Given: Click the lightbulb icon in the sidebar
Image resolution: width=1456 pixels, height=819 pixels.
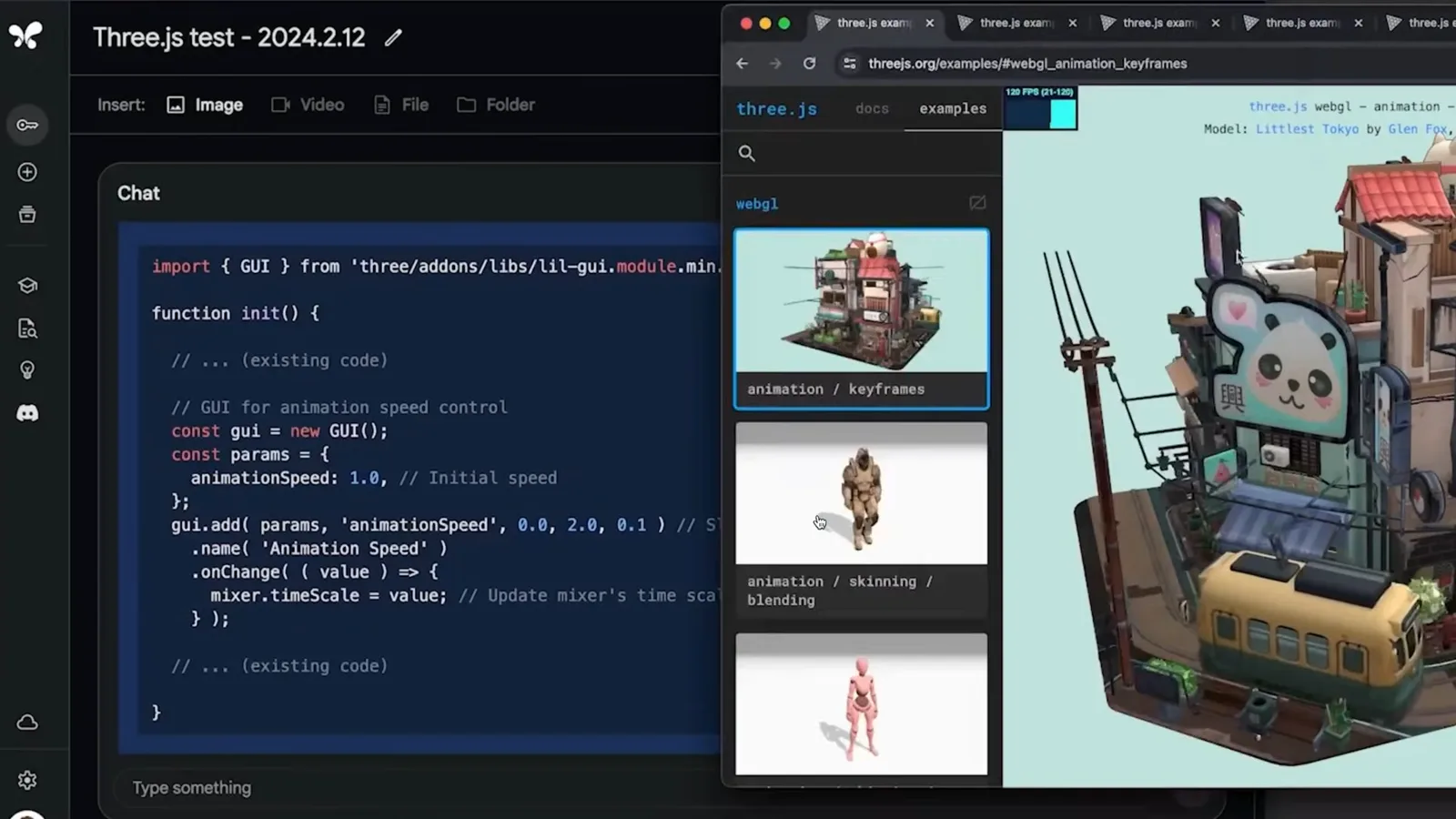Looking at the screenshot, I should pyautogui.click(x=27, y=370).
